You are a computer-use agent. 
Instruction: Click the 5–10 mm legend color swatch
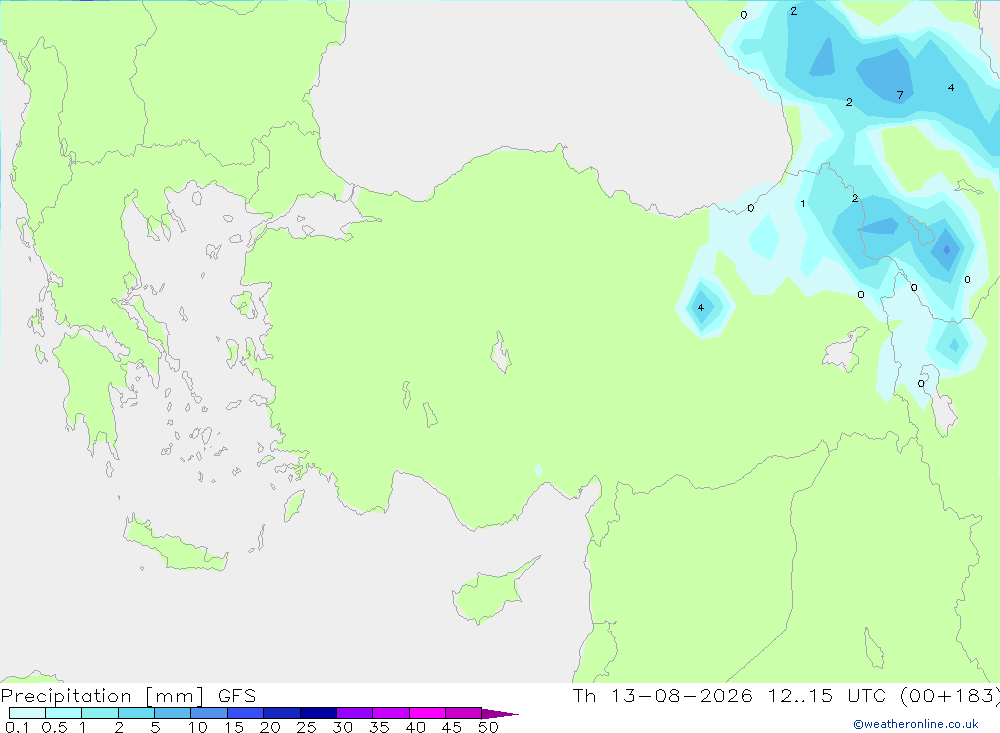(x=173, y=713)
